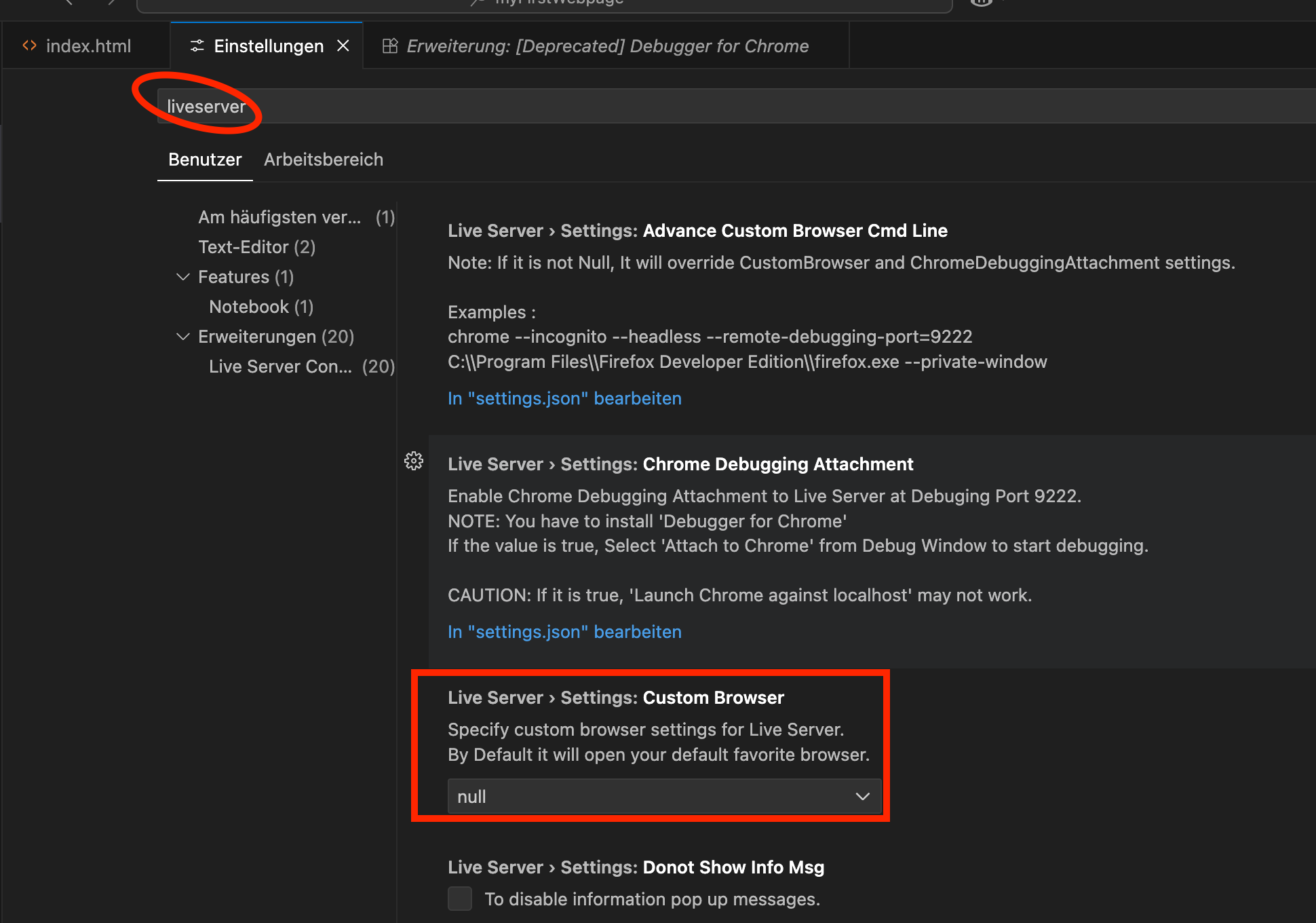The height and width of the screenshot is (923, 1316).
Task: Collapse the Erweiterungen tree section
Action: click(x=182, y=336)
